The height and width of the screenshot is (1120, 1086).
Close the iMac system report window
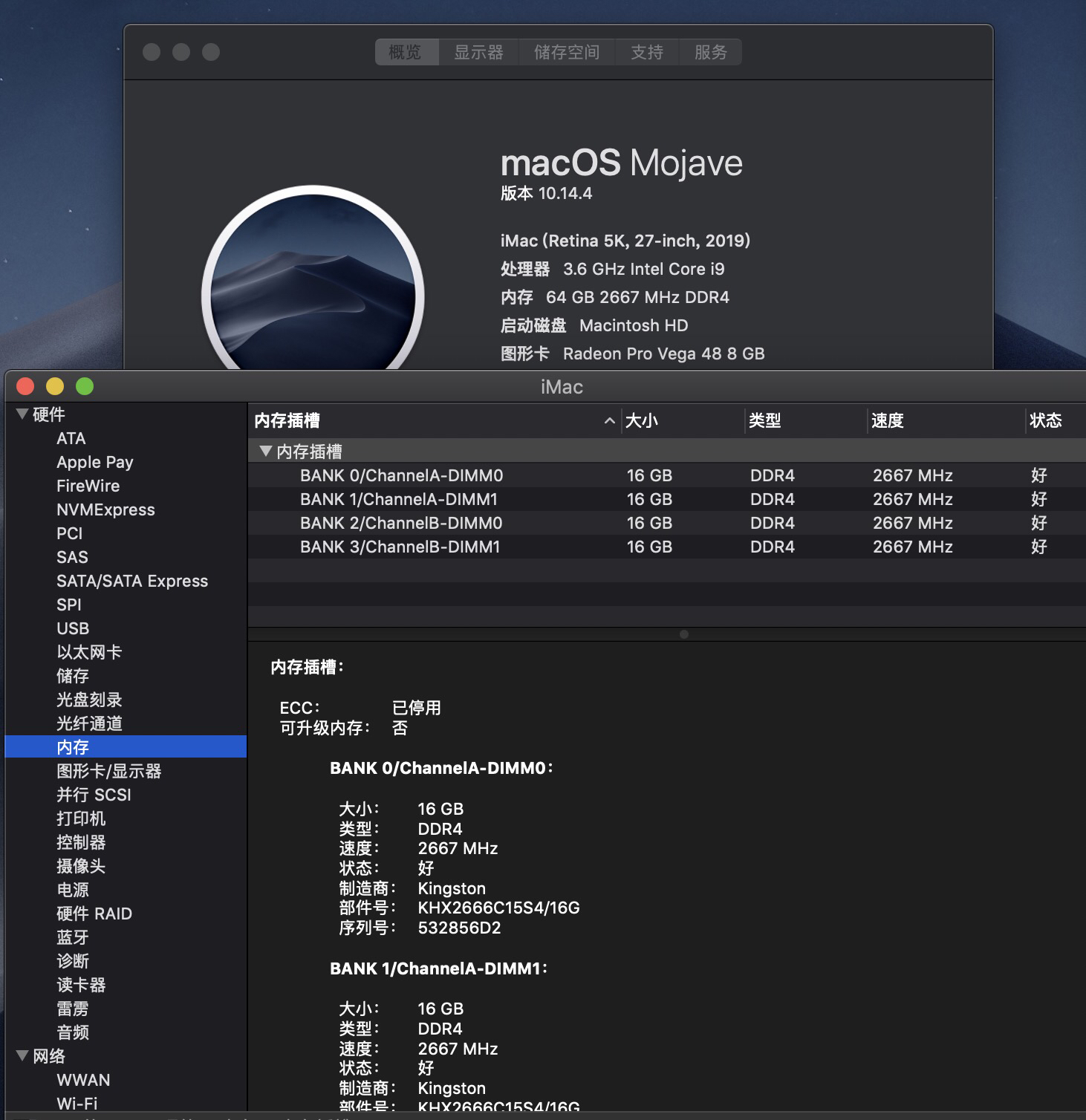pyautogui.click(x=26, y=386)
